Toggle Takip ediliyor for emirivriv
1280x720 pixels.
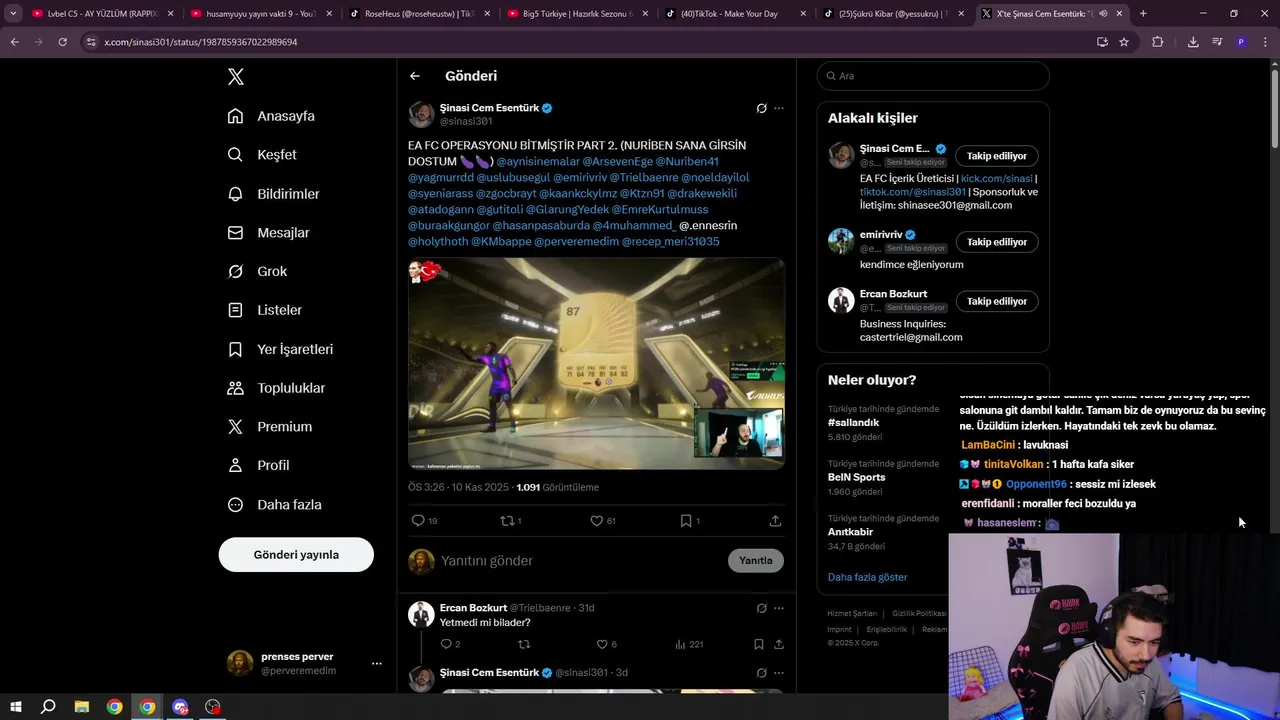997,242
